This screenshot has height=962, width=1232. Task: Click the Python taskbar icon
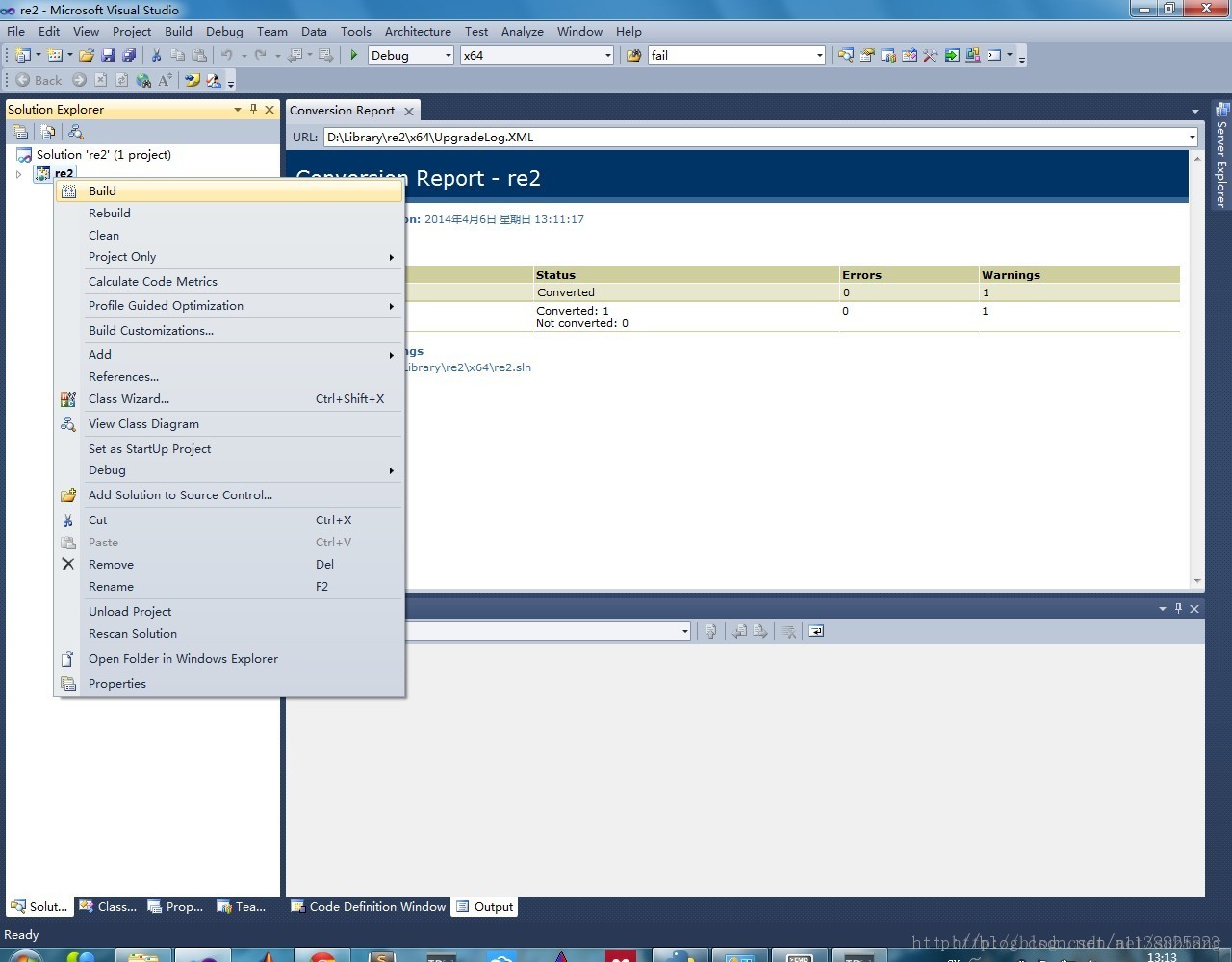click(681, 954)
